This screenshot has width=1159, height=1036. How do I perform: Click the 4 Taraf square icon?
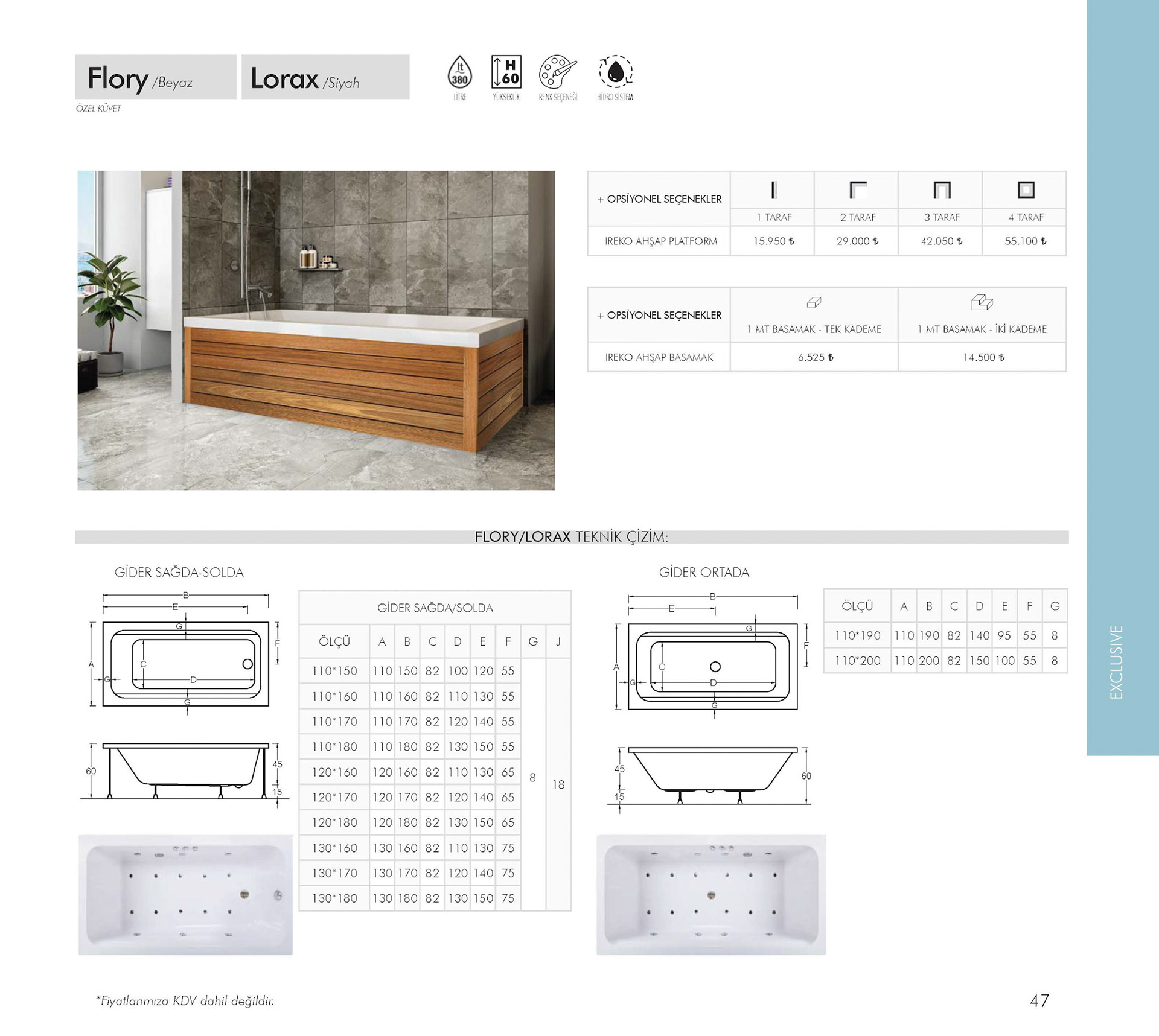1026,190
